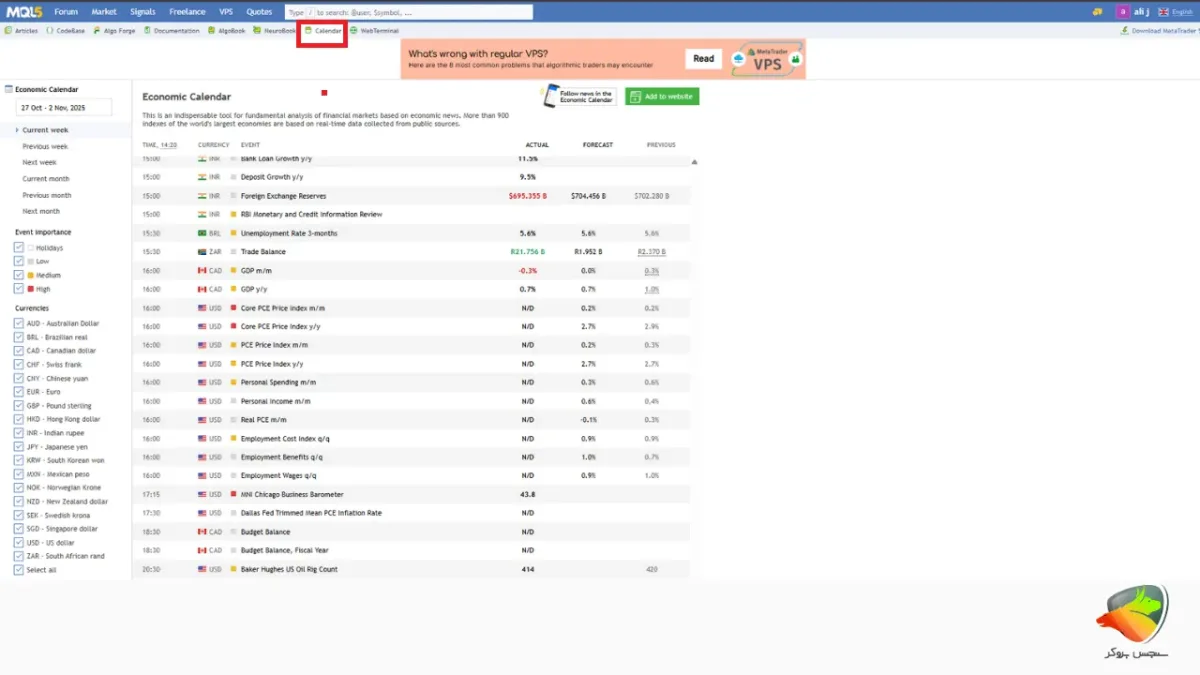Uncheck EUR - Euro currency filter
The width and height of the screenshot is (1200, 675).
(x=19, y=392)
